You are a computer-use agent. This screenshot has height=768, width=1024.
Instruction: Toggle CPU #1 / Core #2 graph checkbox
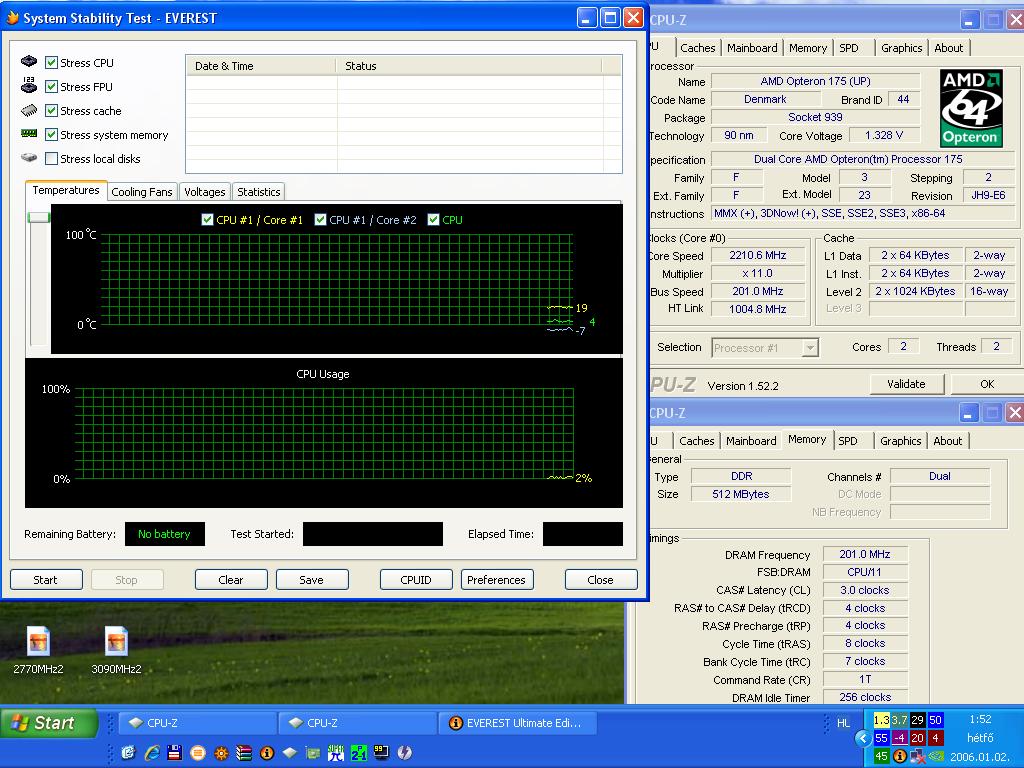coord(320,219)
